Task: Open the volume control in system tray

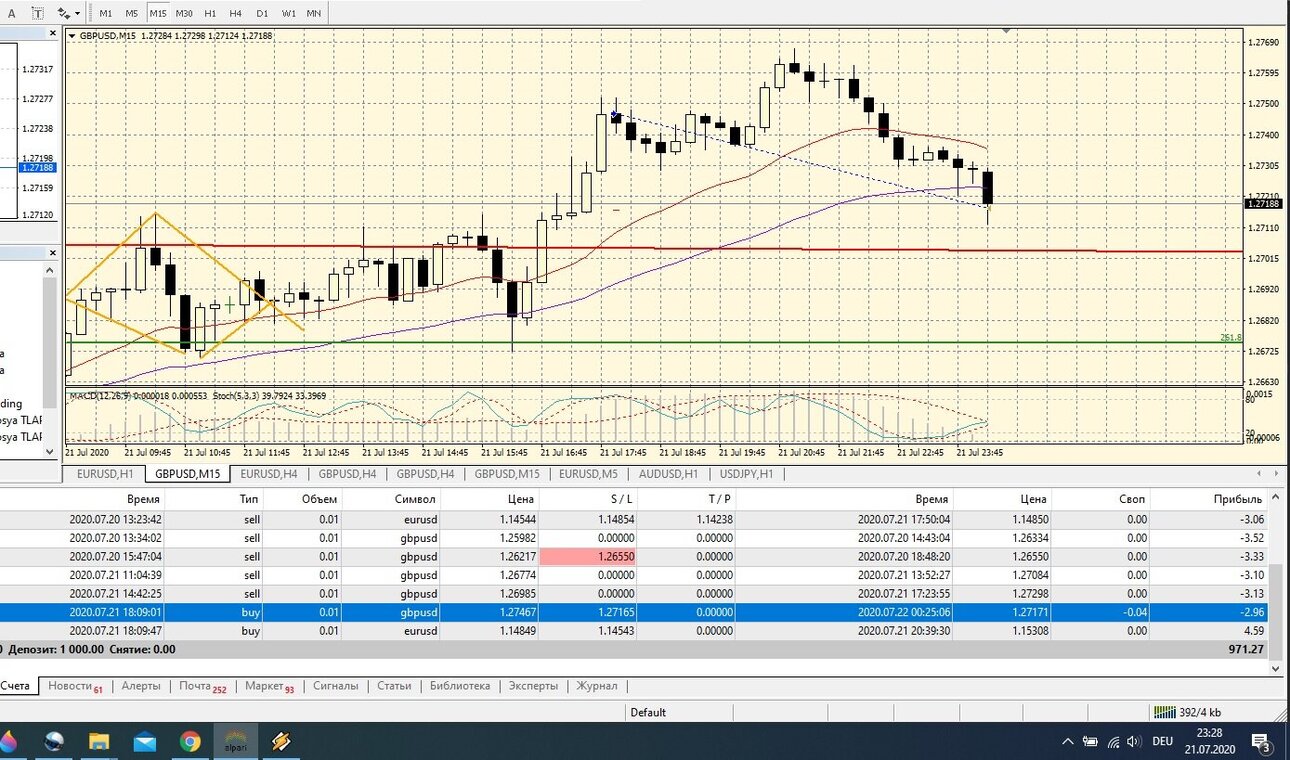Action: [x=1132, y=742]
